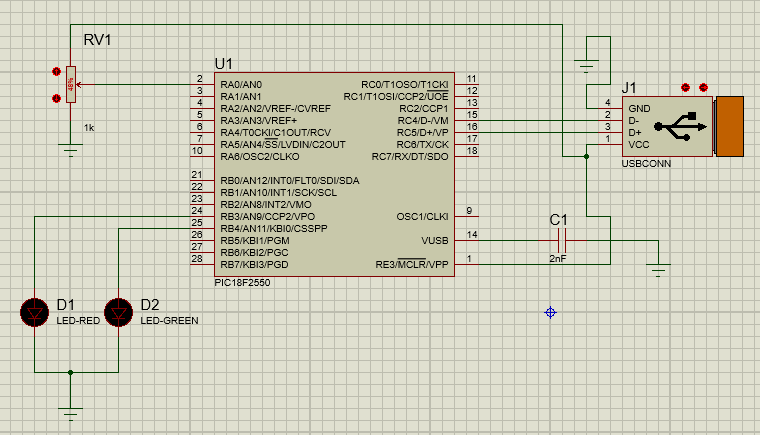The width and height of the screenshot is (760, 435).
Task: Click pin number 24 on U1
Action: pyautogui.click(x=197, y=211)
